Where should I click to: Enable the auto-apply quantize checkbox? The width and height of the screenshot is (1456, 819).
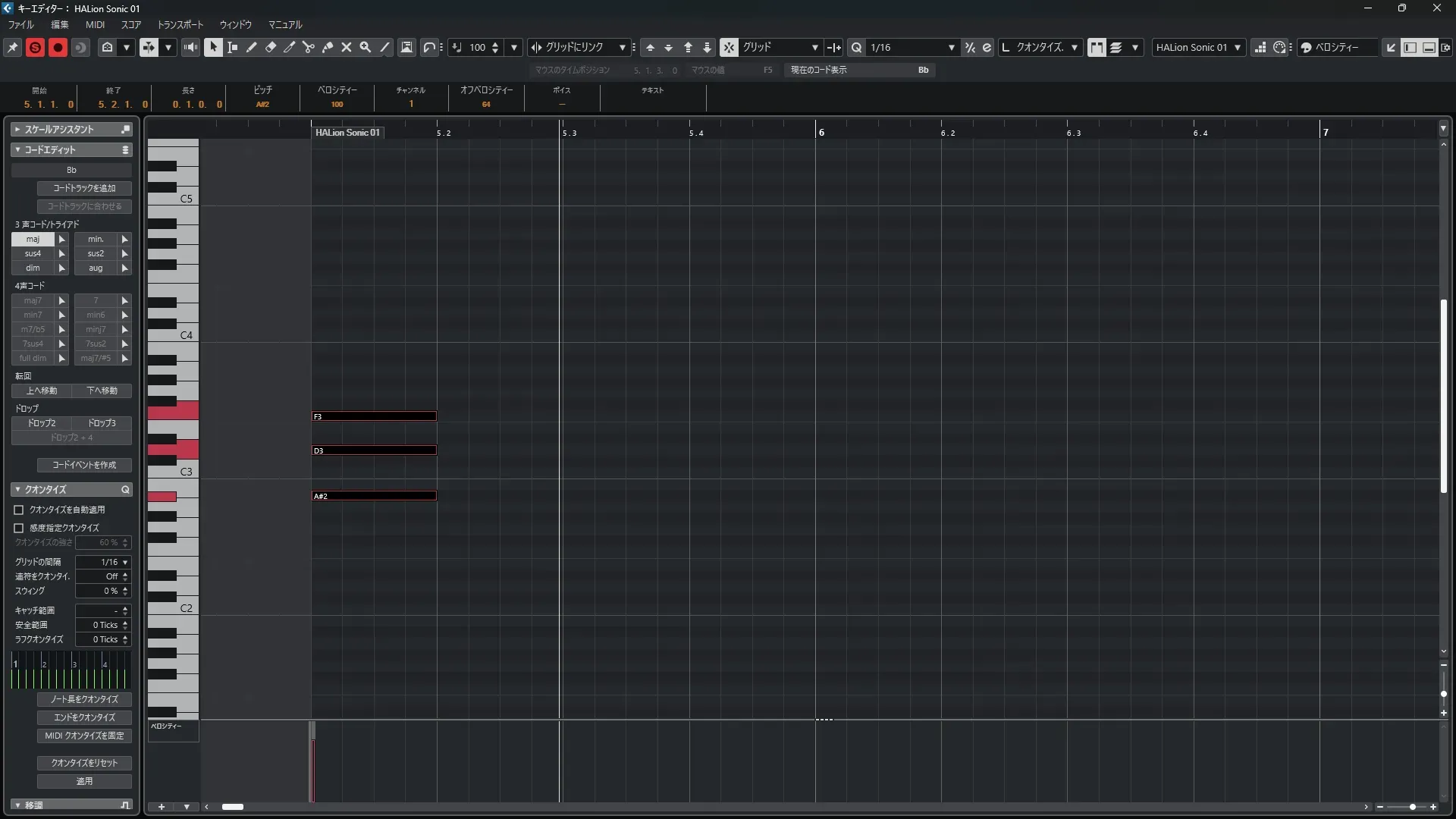pos(19,510)
